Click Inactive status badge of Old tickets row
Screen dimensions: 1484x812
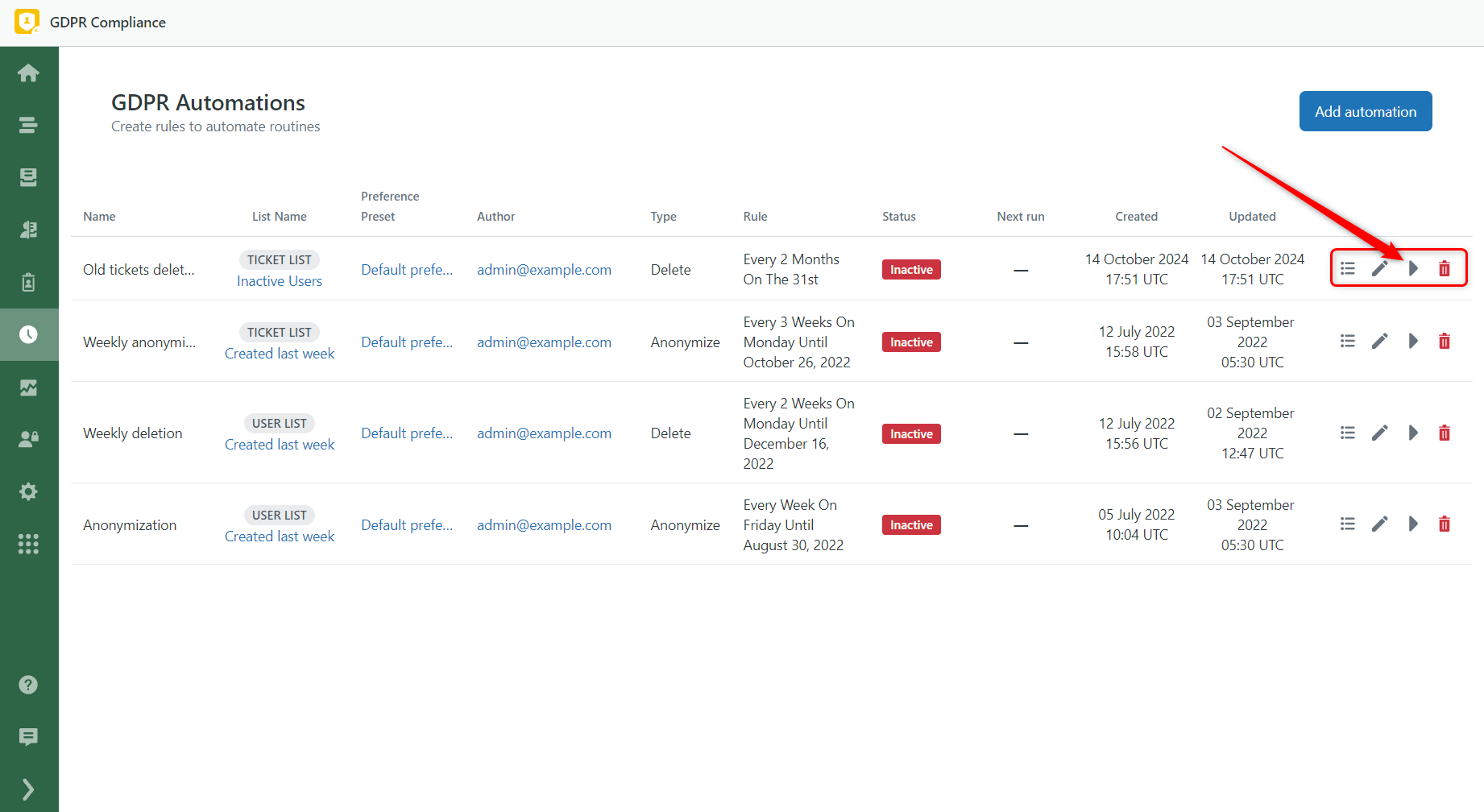[911, 270]
